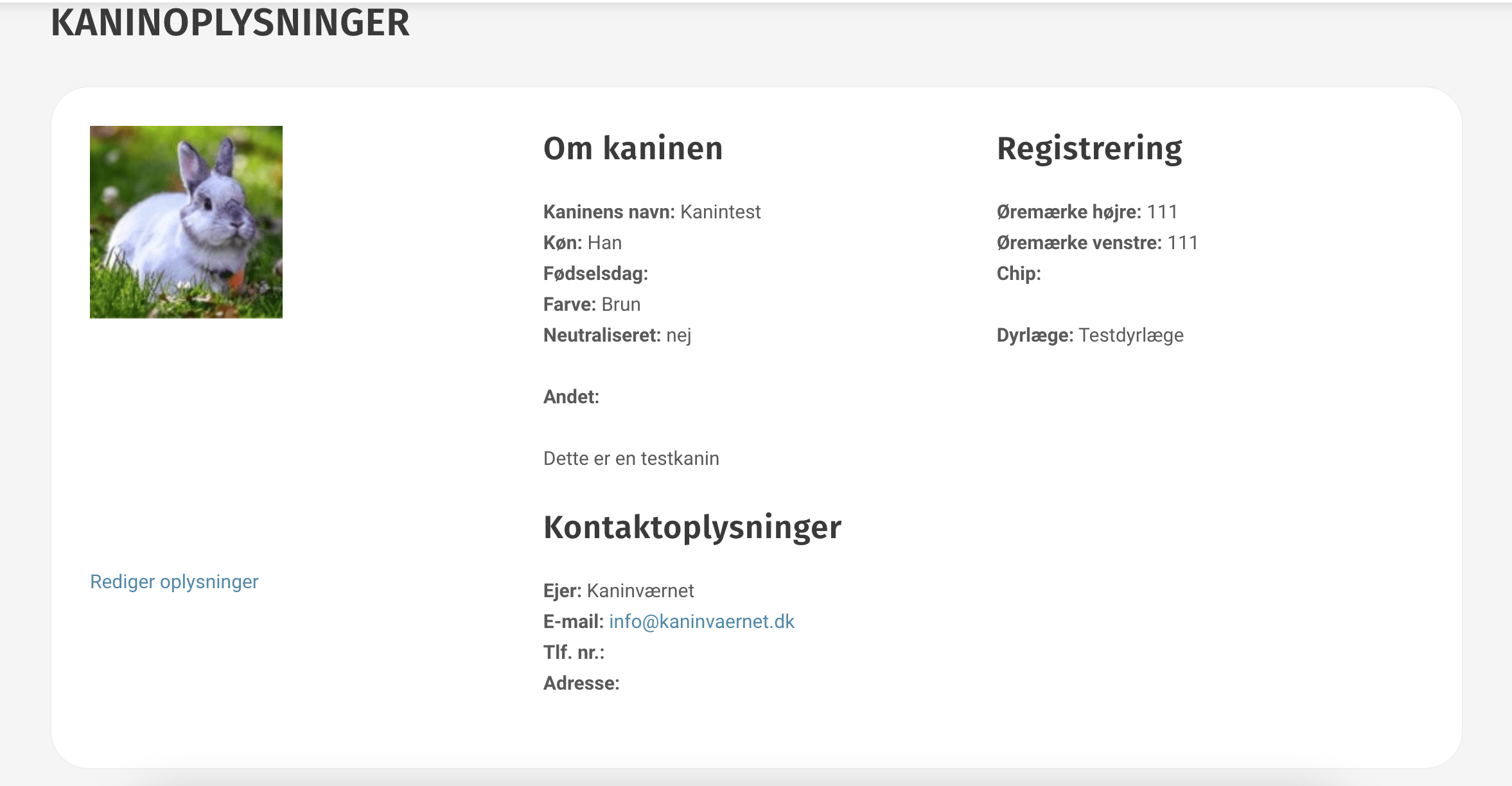Open the rabbit photo thumbnail
1512x786 pixels.
coord(186,222)
